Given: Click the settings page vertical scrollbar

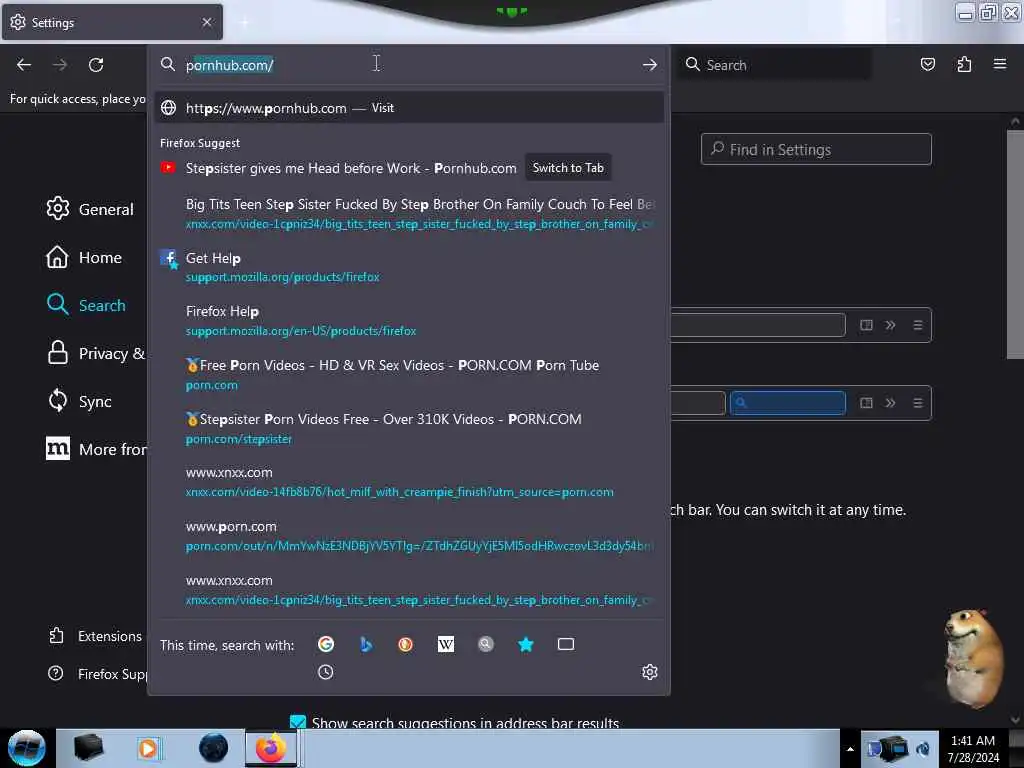Looking at the screenshot, I should [x=1014, y=245].
